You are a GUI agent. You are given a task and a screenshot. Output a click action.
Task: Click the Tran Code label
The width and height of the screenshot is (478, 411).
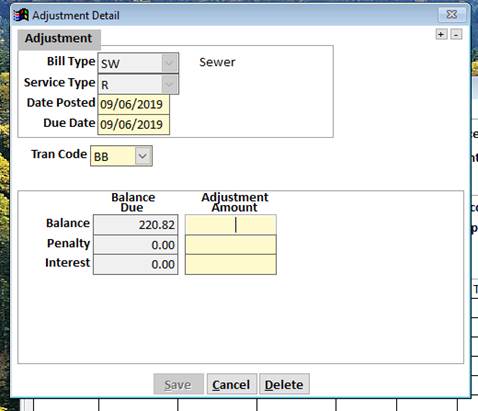pos(59,154)
